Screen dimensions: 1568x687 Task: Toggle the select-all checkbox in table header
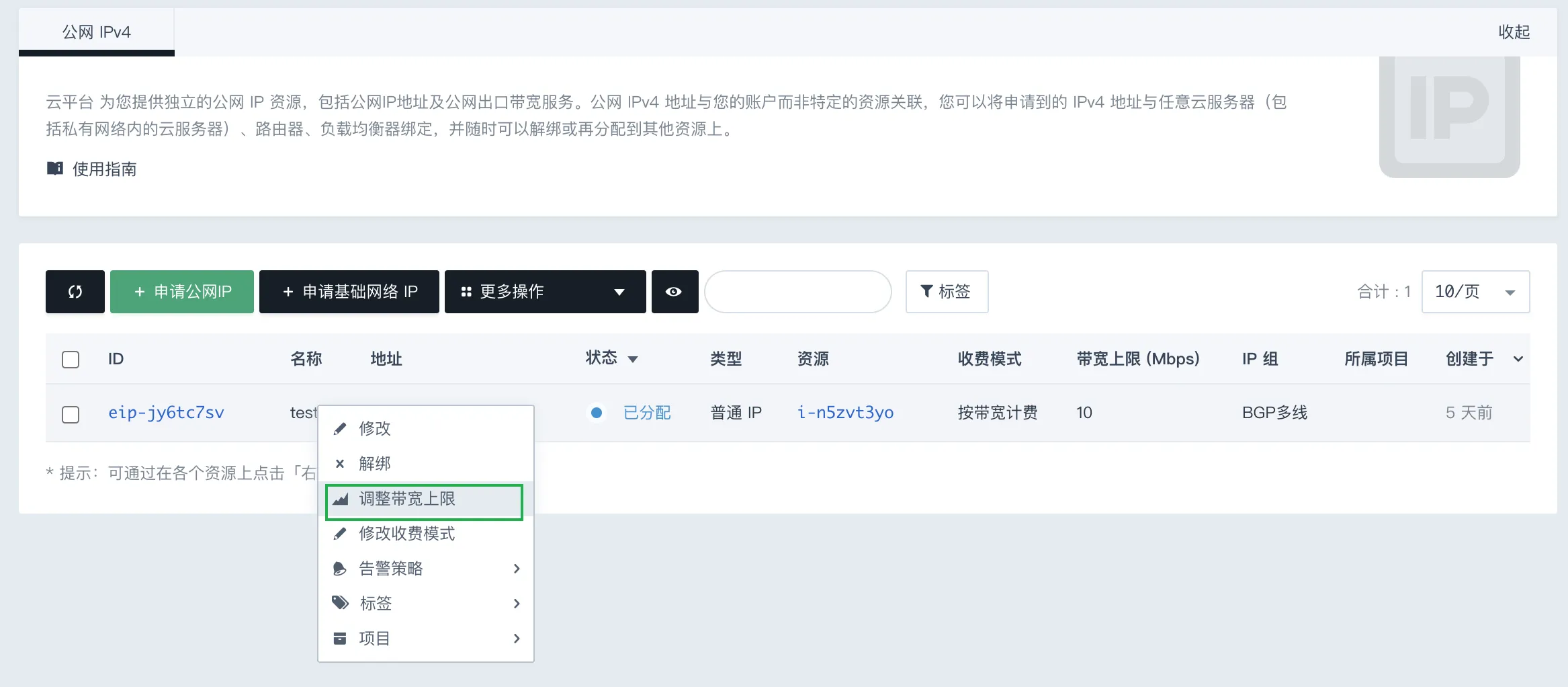point(71,360)
